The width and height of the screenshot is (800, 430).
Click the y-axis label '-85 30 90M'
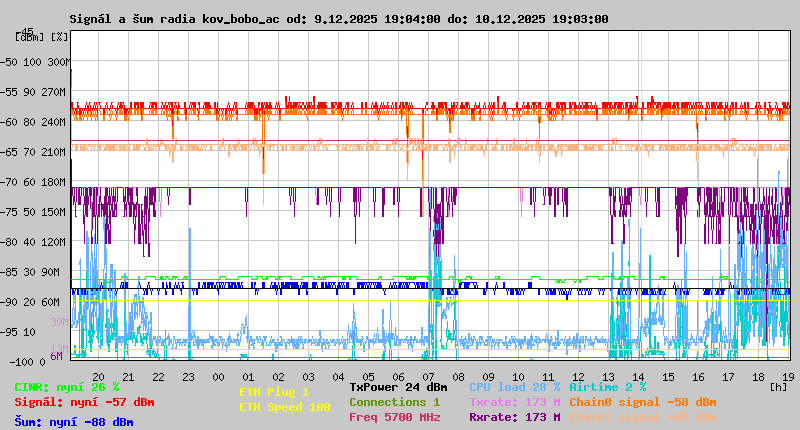pyautogui.click(x=30, y=272)
